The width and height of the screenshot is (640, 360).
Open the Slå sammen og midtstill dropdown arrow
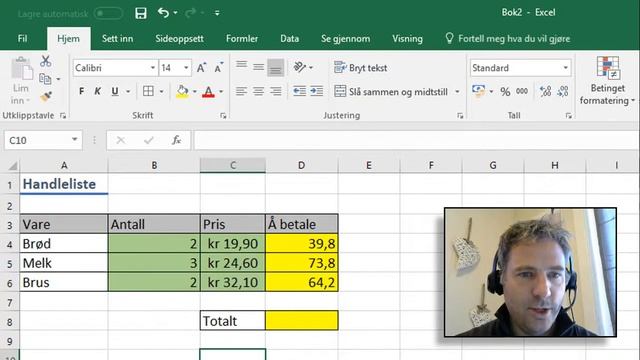tap(457, 92)
